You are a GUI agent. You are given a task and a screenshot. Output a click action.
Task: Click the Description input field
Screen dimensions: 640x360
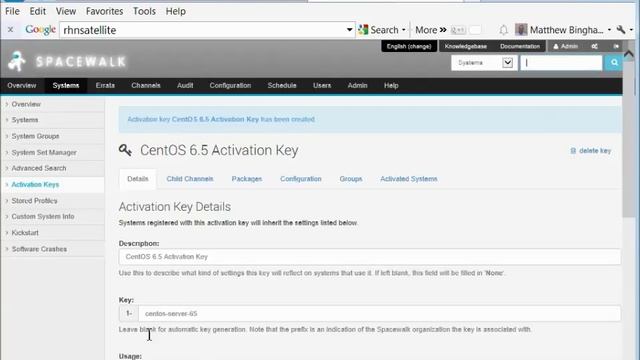370,257
